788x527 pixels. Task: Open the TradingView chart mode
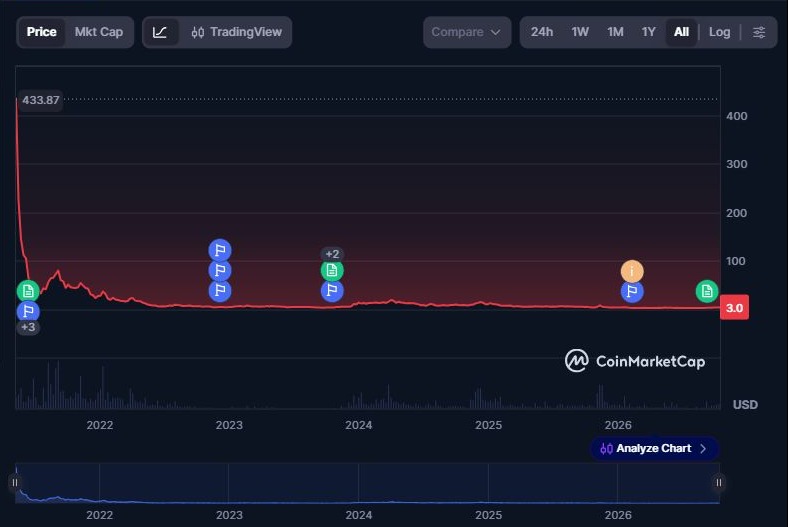237,32
